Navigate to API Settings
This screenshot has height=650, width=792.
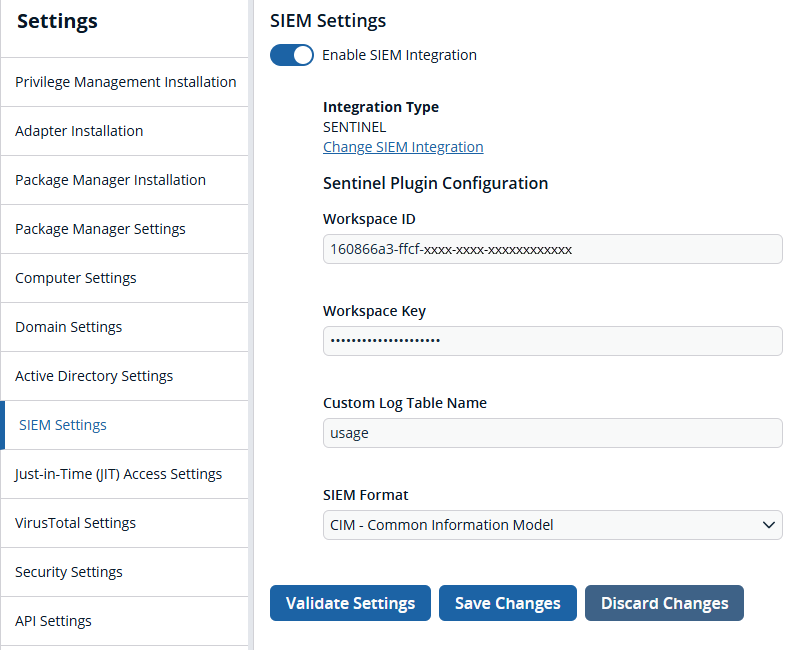[x=125, y=621]
